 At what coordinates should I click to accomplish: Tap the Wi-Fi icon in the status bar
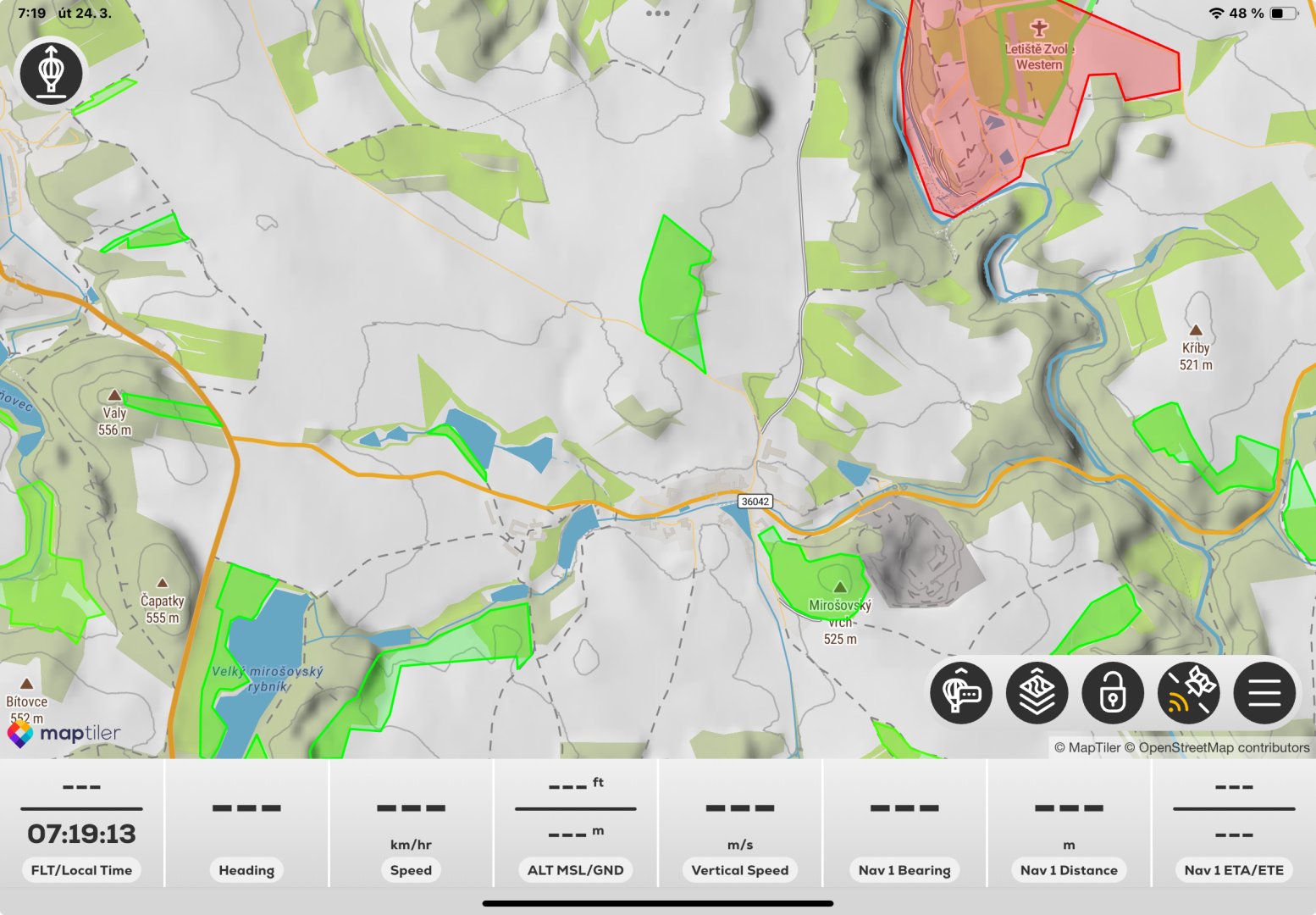[x=1217, y=13]
